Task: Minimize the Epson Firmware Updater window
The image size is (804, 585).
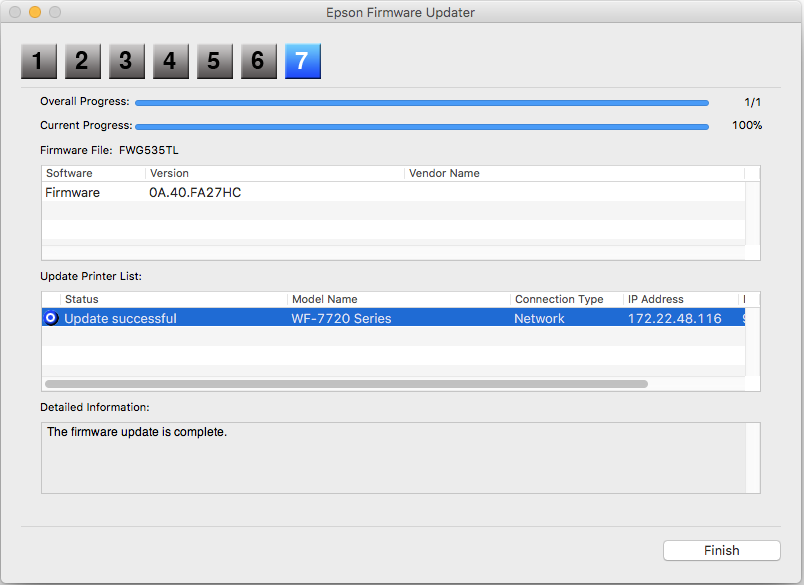Action: [x=35, y=12]
